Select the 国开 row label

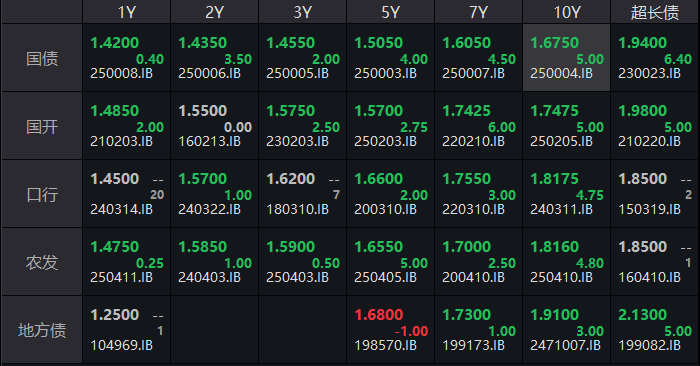[x=42, y=127]
